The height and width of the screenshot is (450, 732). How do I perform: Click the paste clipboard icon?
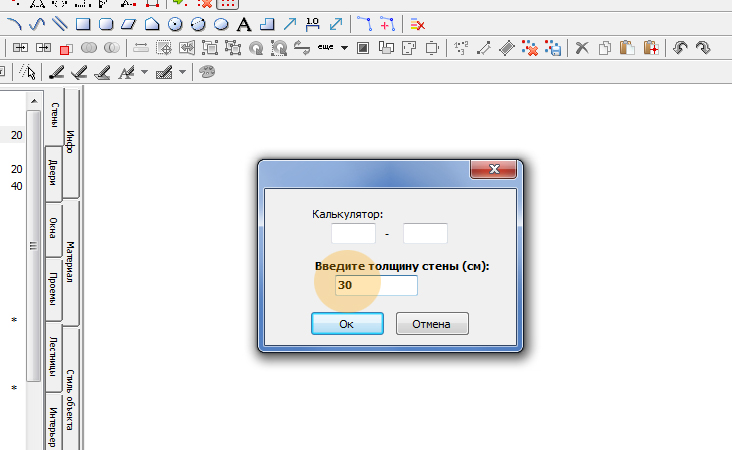coord(626,47)
